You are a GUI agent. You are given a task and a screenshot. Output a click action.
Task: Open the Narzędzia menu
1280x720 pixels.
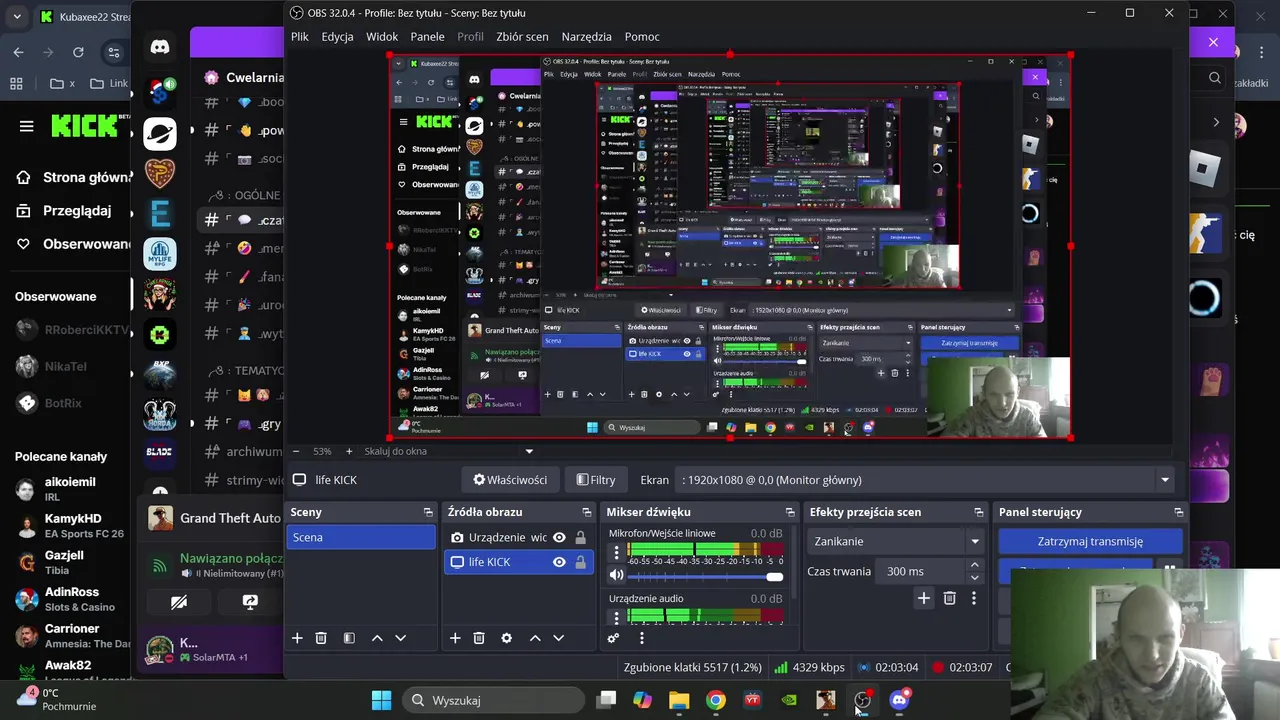(x=586, y=36)
